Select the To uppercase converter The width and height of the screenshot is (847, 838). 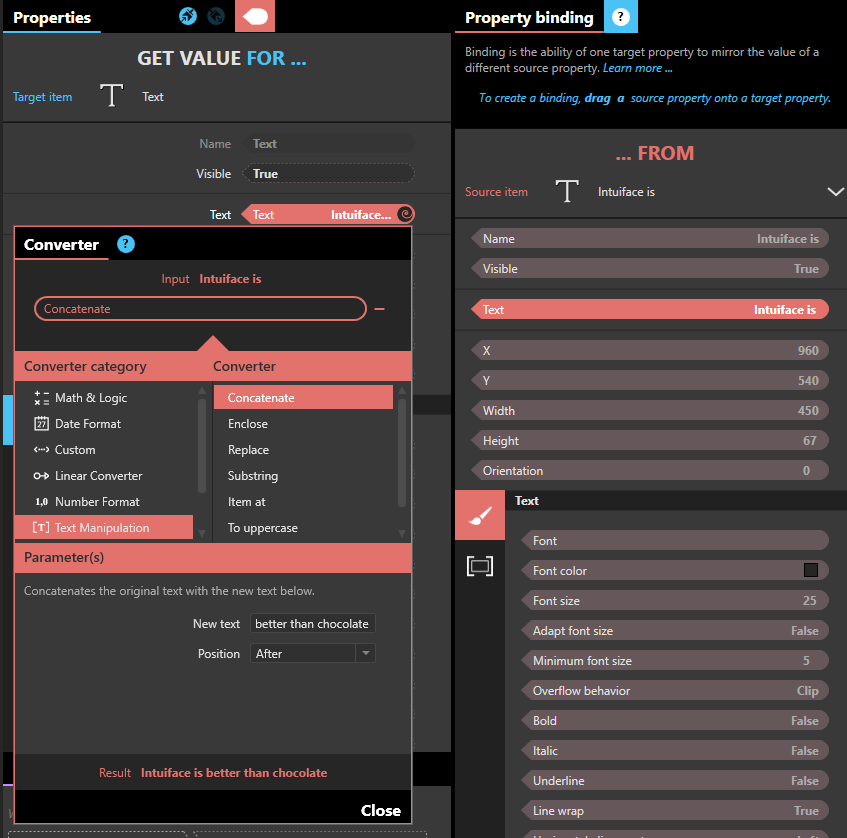click(x=304, y=527)
